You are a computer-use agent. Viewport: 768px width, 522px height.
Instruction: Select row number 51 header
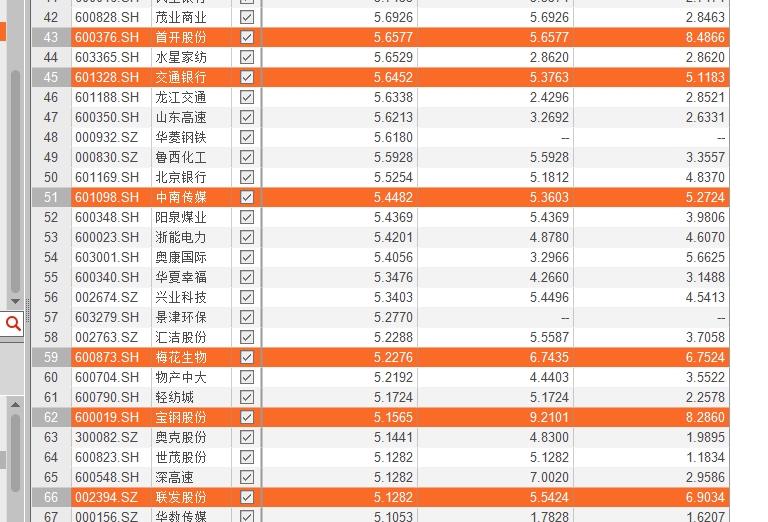(51, 197)
